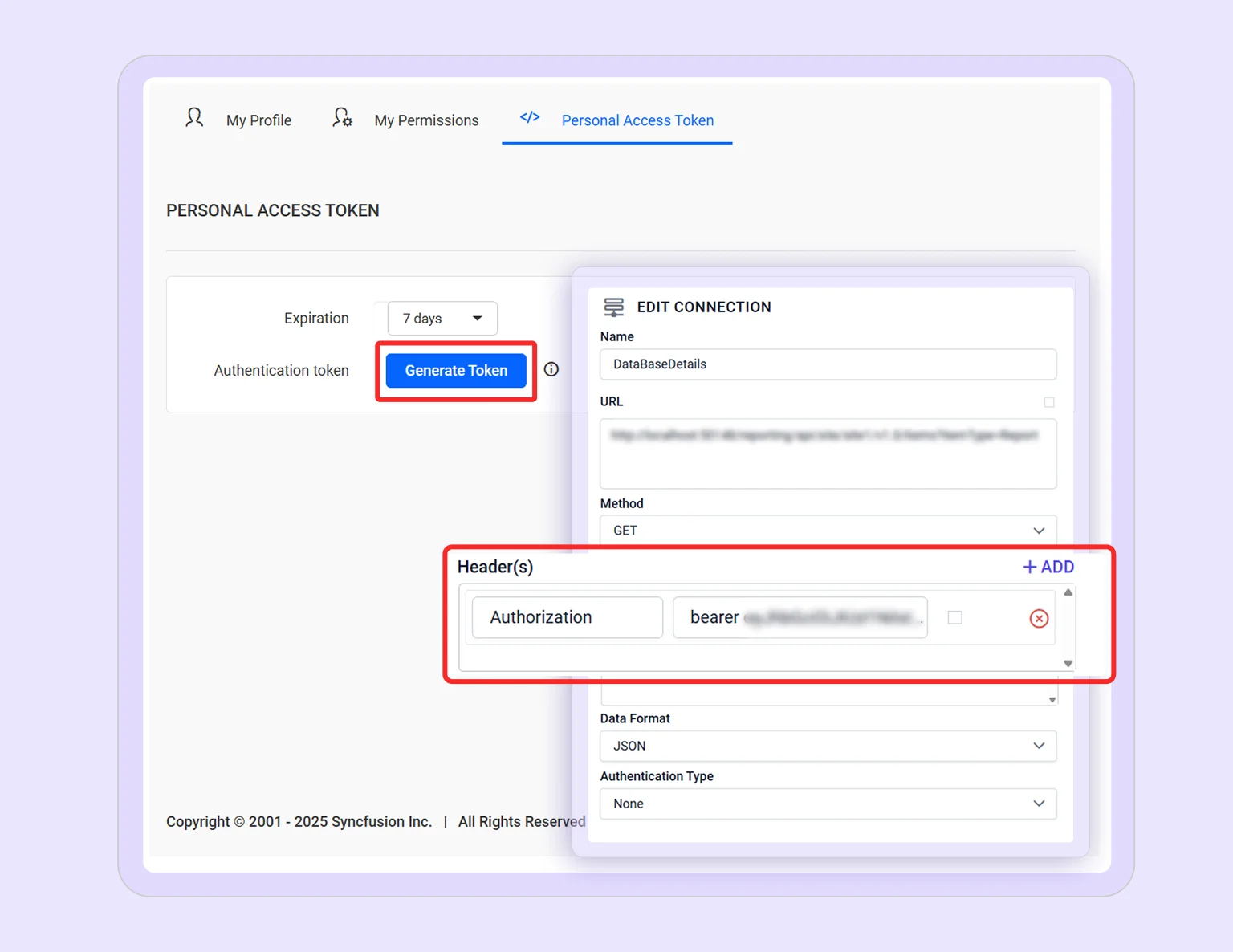Toggle the checkbox next to the URL field

click(1049, 403)
